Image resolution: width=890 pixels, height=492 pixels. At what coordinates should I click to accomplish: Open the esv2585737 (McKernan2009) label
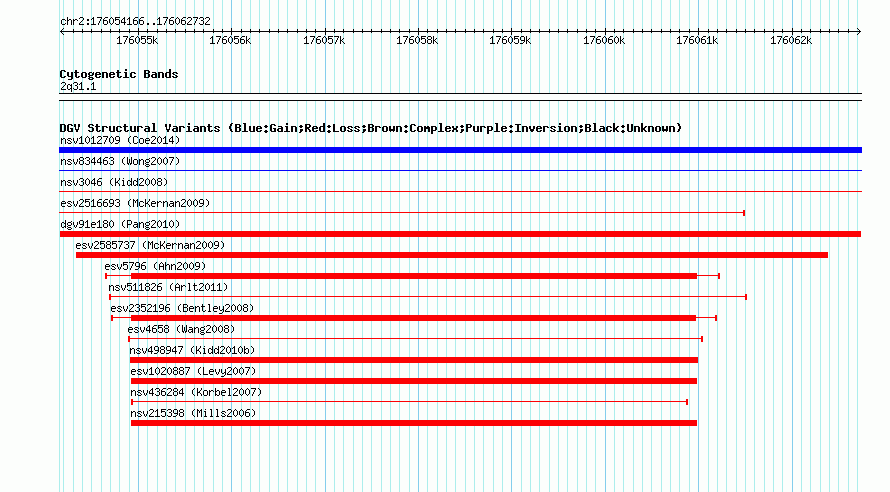click(150, 245)
